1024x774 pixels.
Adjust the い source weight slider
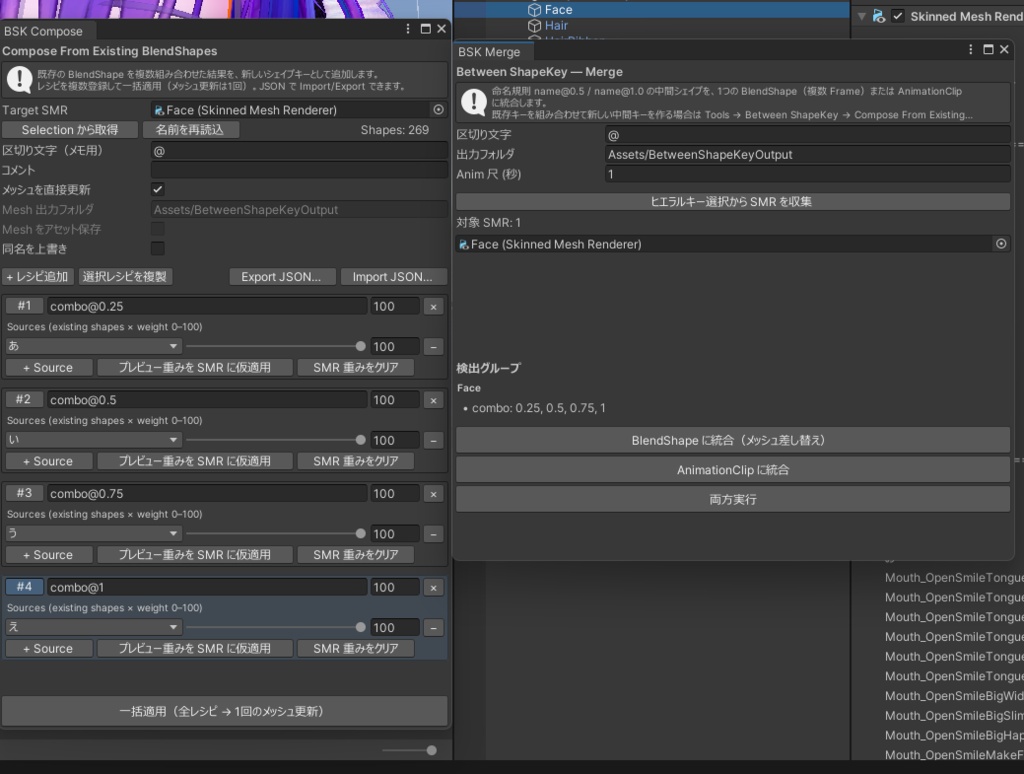click(x=274, y=440)
